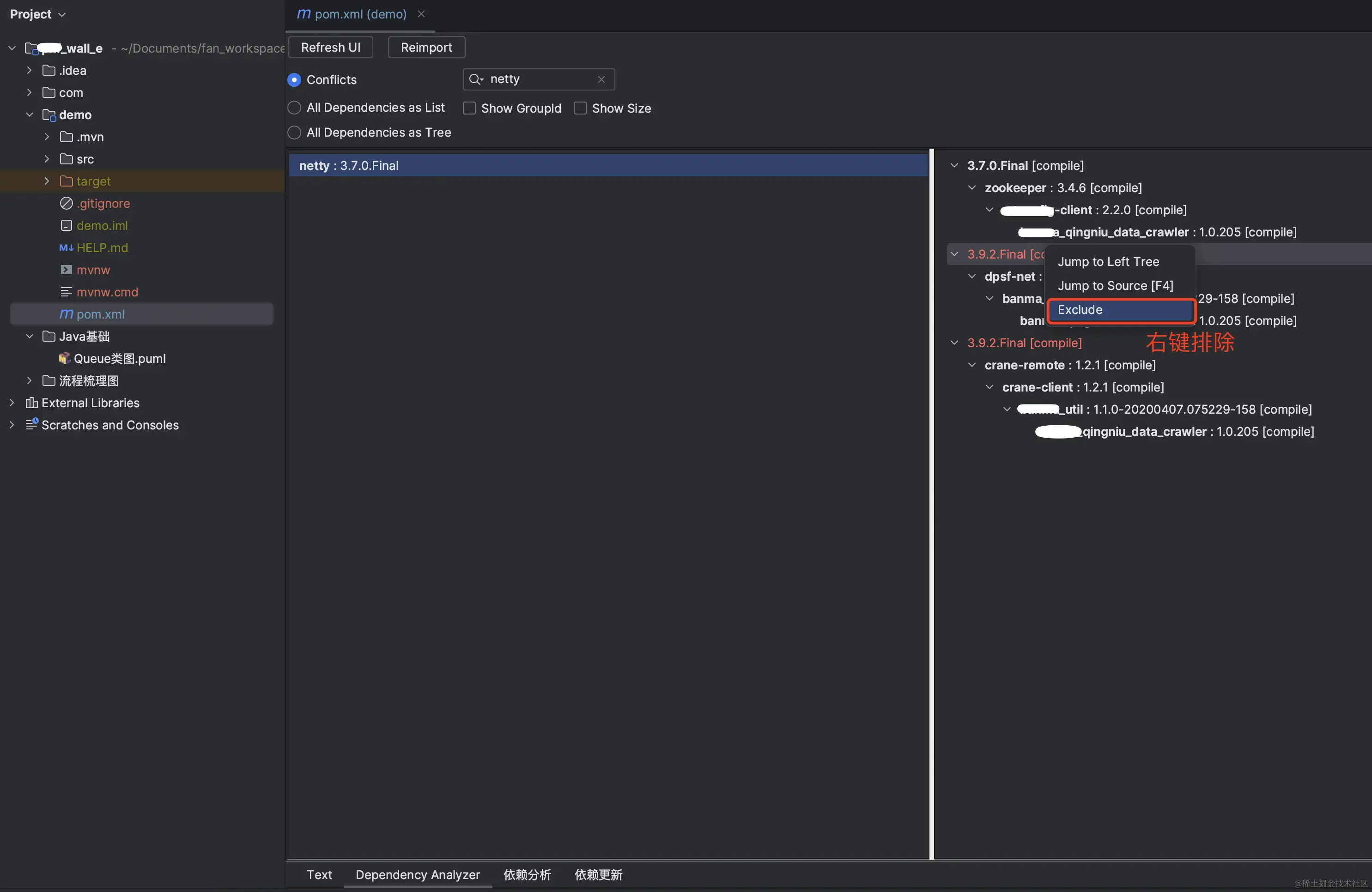Expand the target folder
1372x892 pixels.
pyautogui.click(x=47, y=181)
